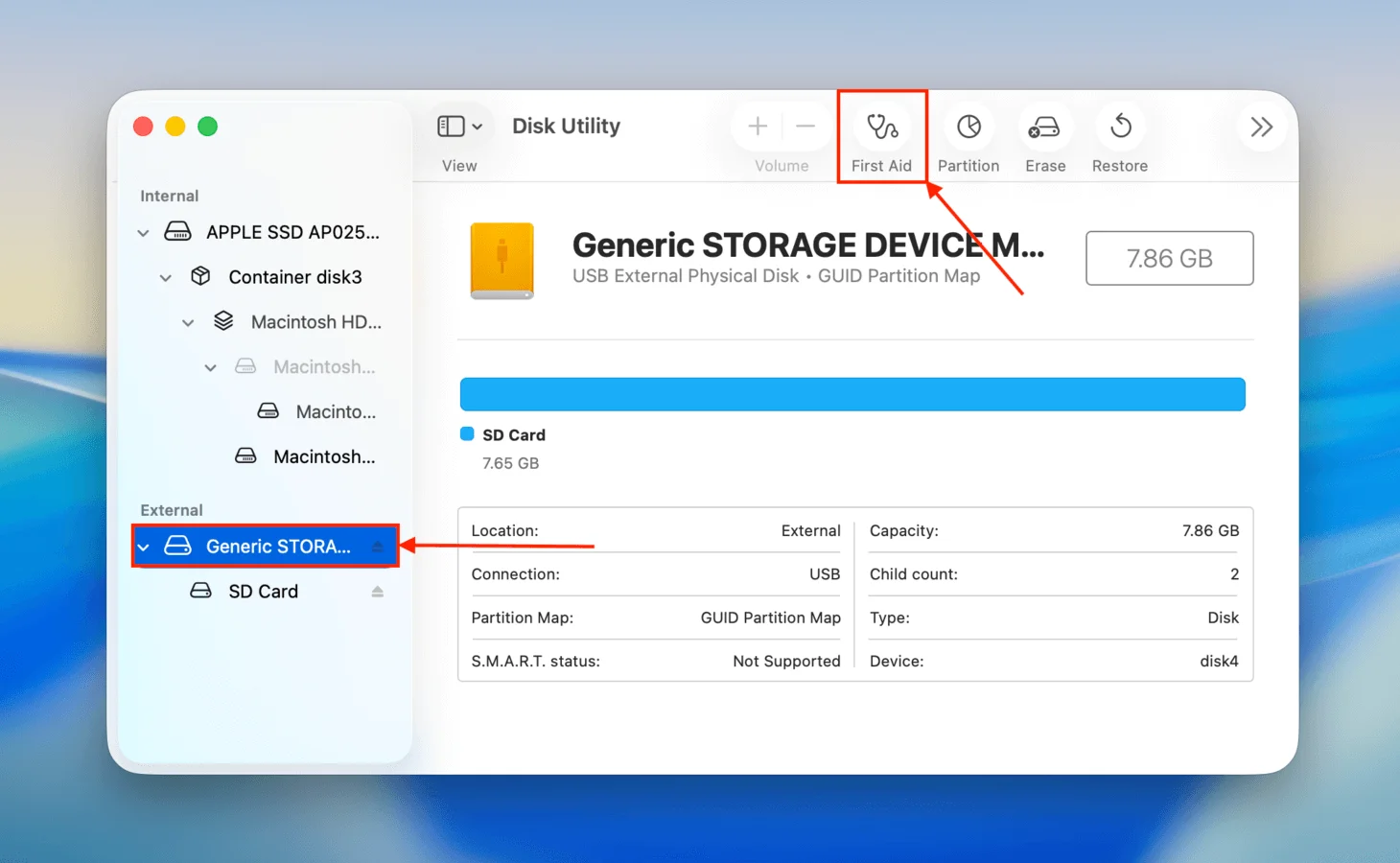The width and height of the screenshot is (1400, 863).
Task: Click the Remove Volume minus icon
Action: [805, 126]
